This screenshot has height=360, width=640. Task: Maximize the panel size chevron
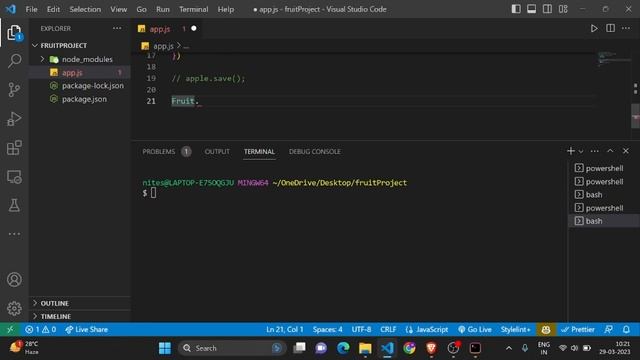[x=610, y=151]
